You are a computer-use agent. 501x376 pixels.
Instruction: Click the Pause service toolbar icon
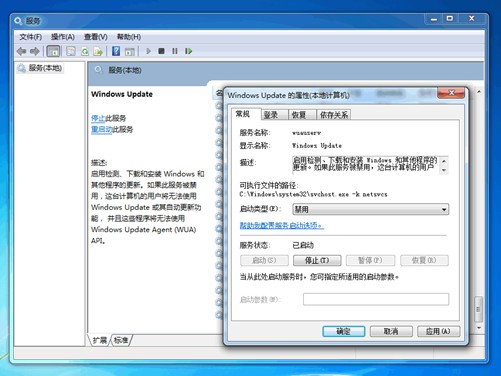[175, 51]
